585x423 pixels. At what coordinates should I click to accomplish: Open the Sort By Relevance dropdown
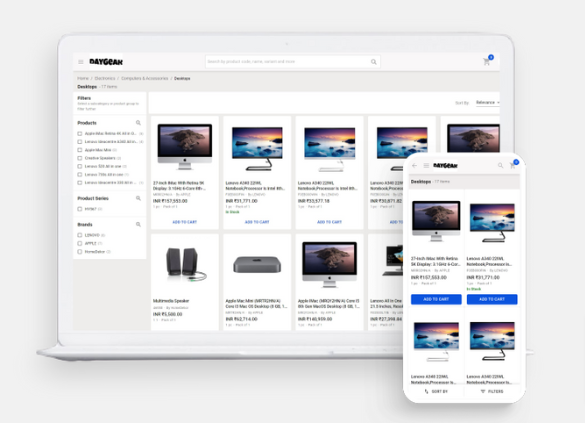tap(487, 103)
